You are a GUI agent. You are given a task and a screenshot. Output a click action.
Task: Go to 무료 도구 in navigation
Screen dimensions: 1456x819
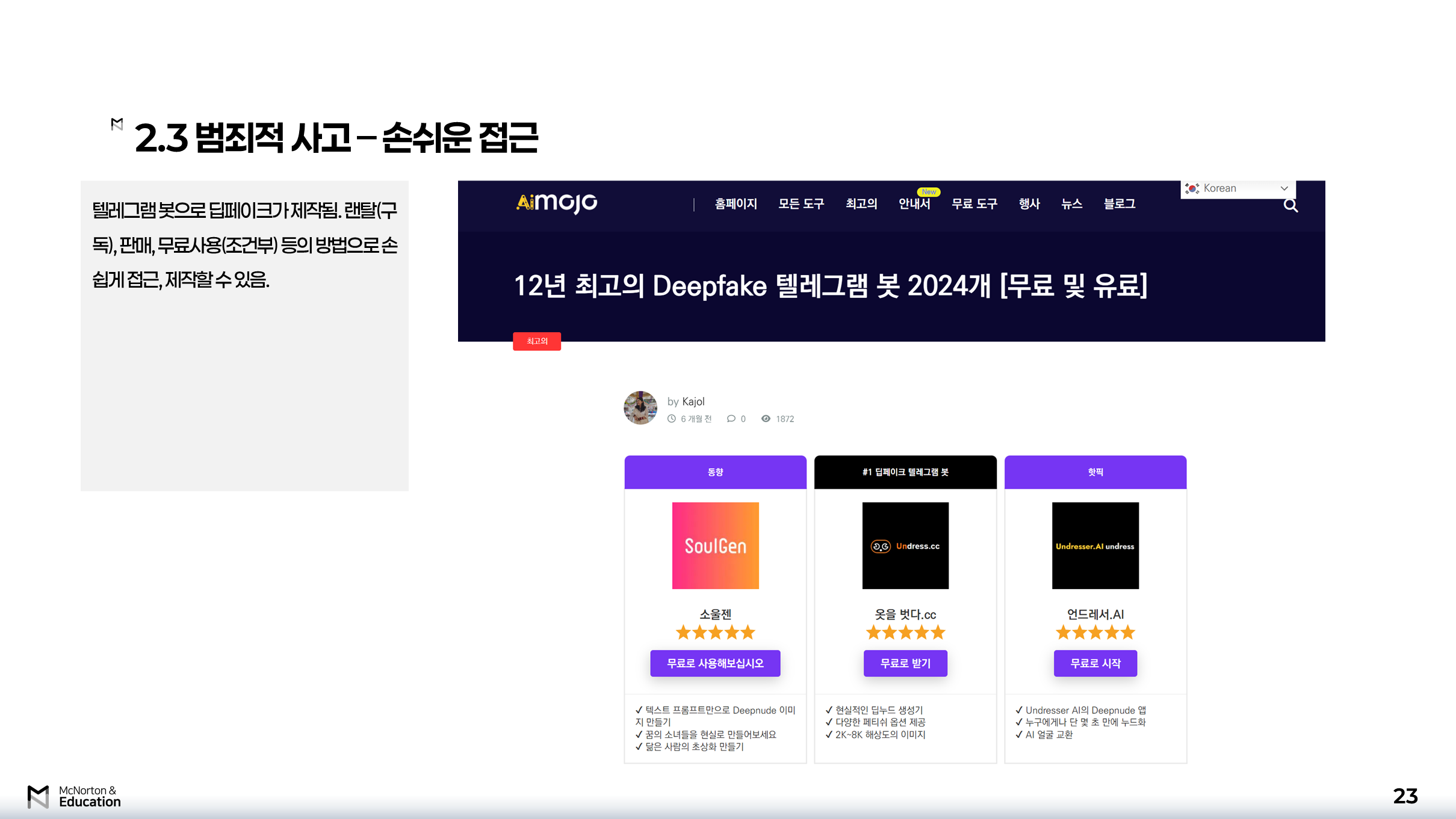click(x=974, y=204)
